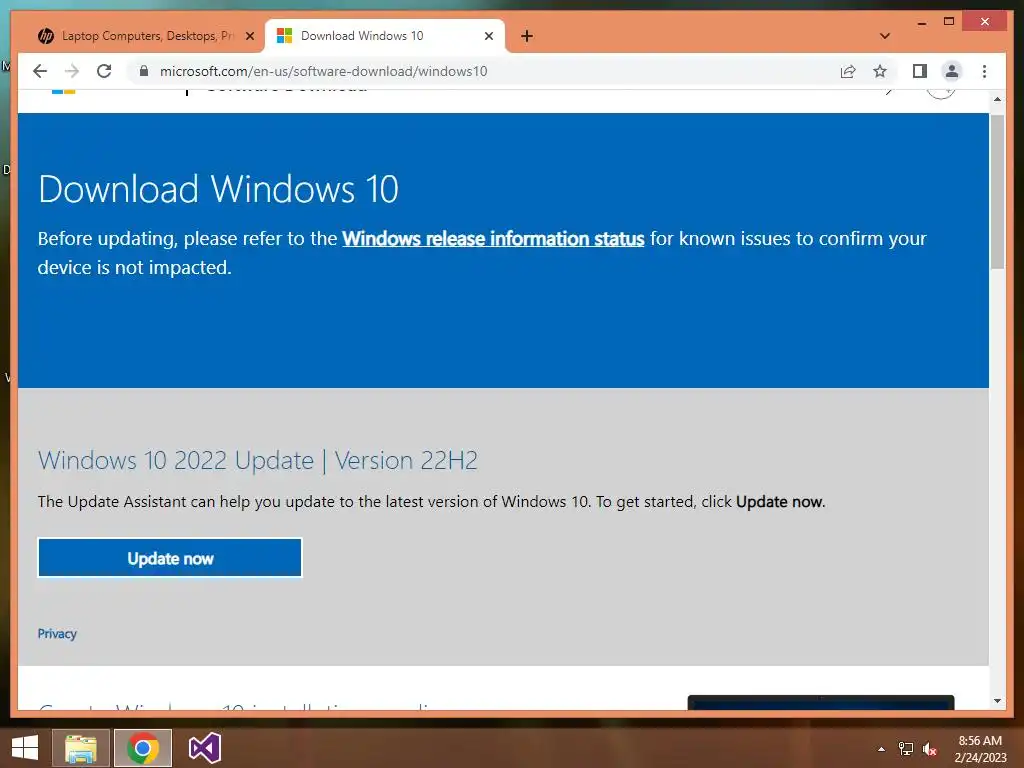Click the page scrollbar thumb
1024x768 pixels.
[x=997, y=191]
